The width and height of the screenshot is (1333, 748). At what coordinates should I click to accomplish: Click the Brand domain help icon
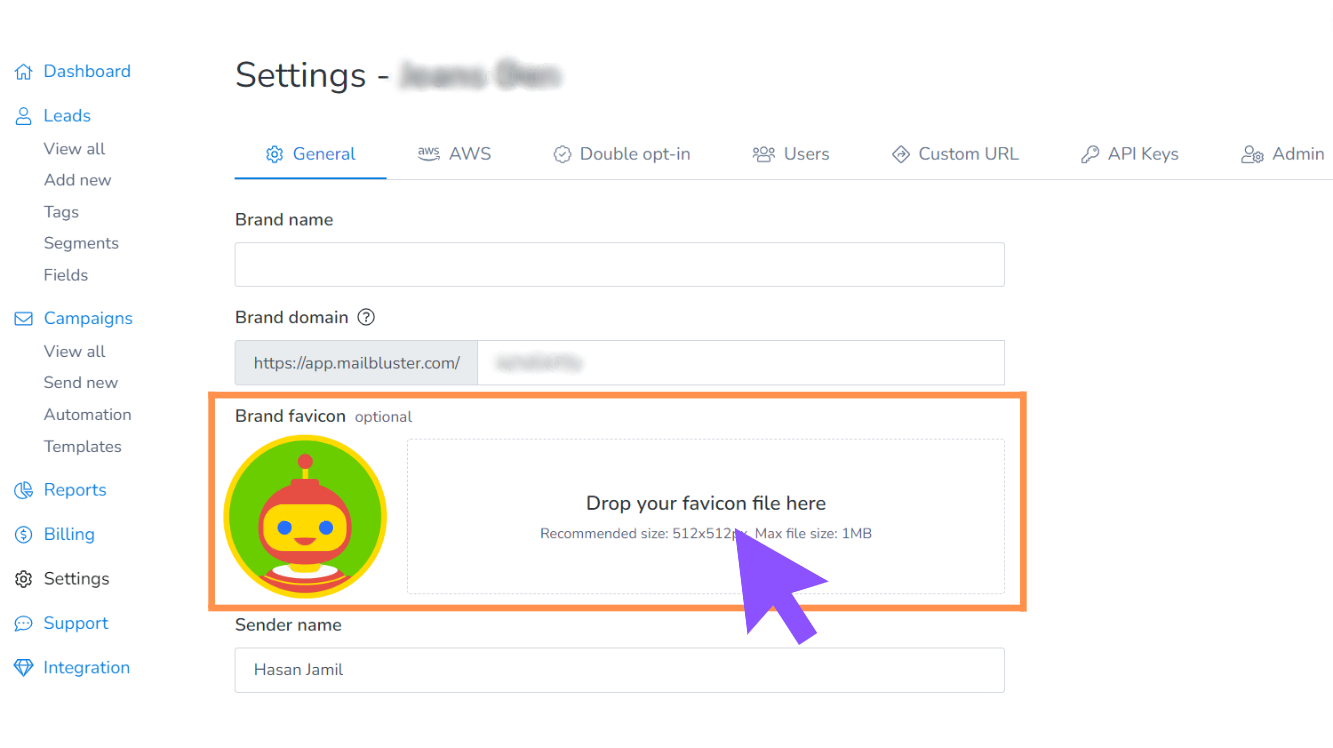click(366, 317)
